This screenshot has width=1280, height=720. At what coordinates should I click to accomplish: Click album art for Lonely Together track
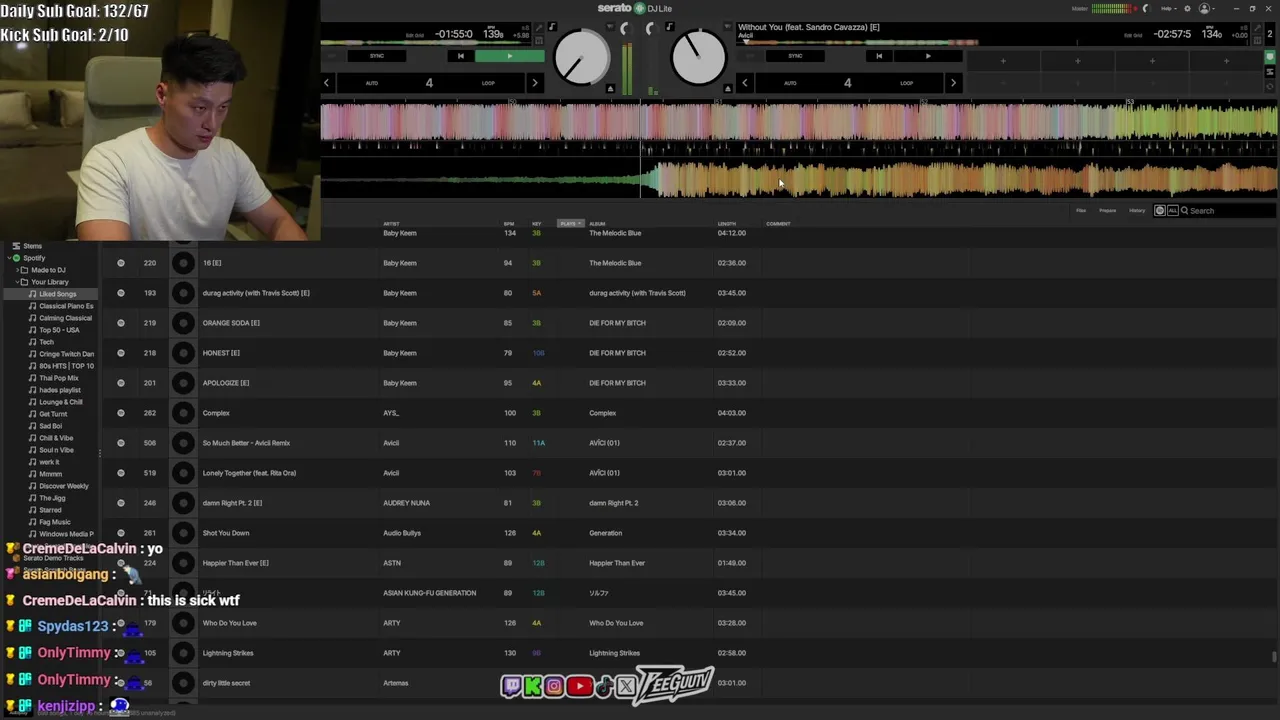click(x=183, y=473)
